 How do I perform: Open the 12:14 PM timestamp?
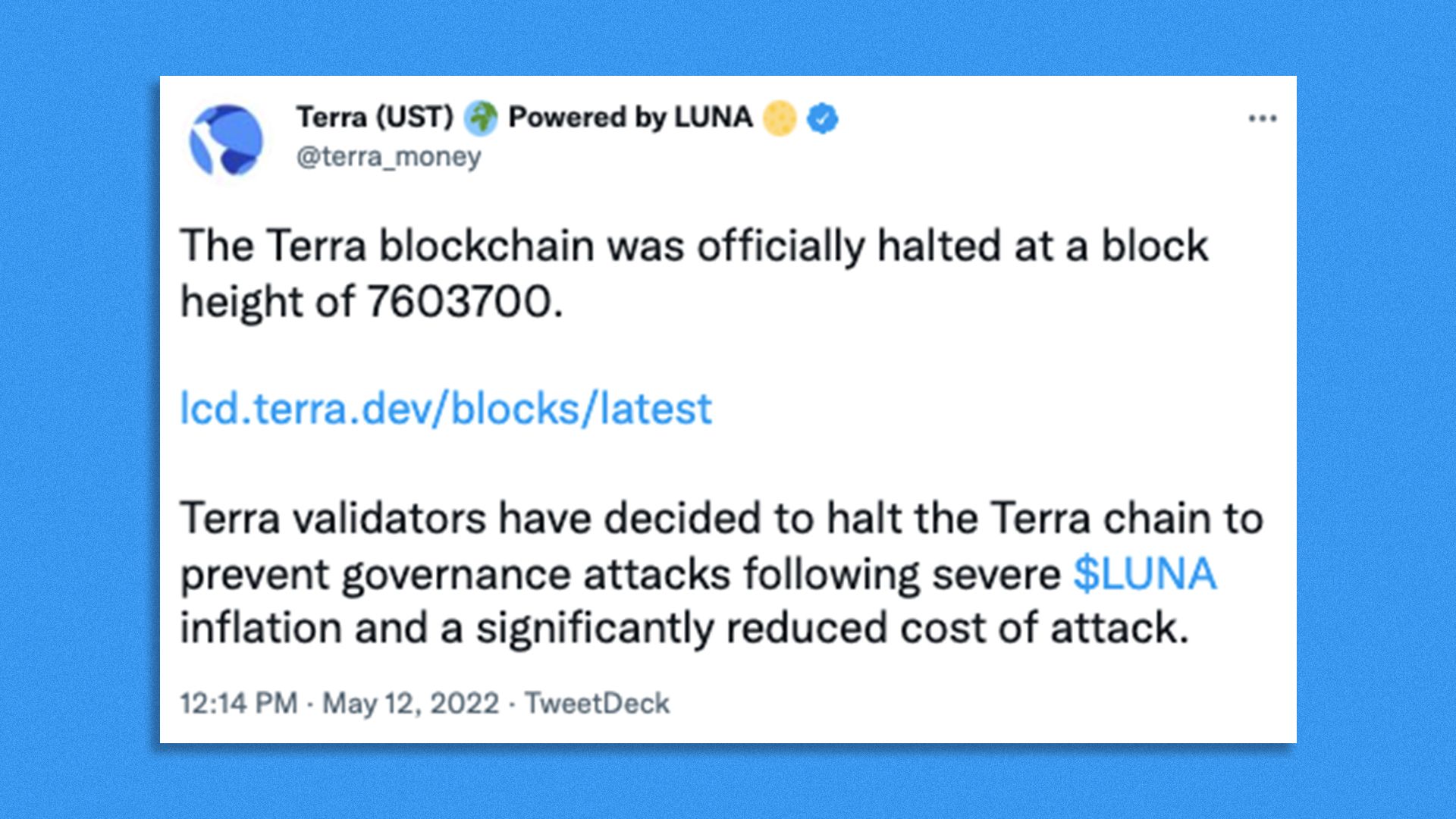[239, 704]
